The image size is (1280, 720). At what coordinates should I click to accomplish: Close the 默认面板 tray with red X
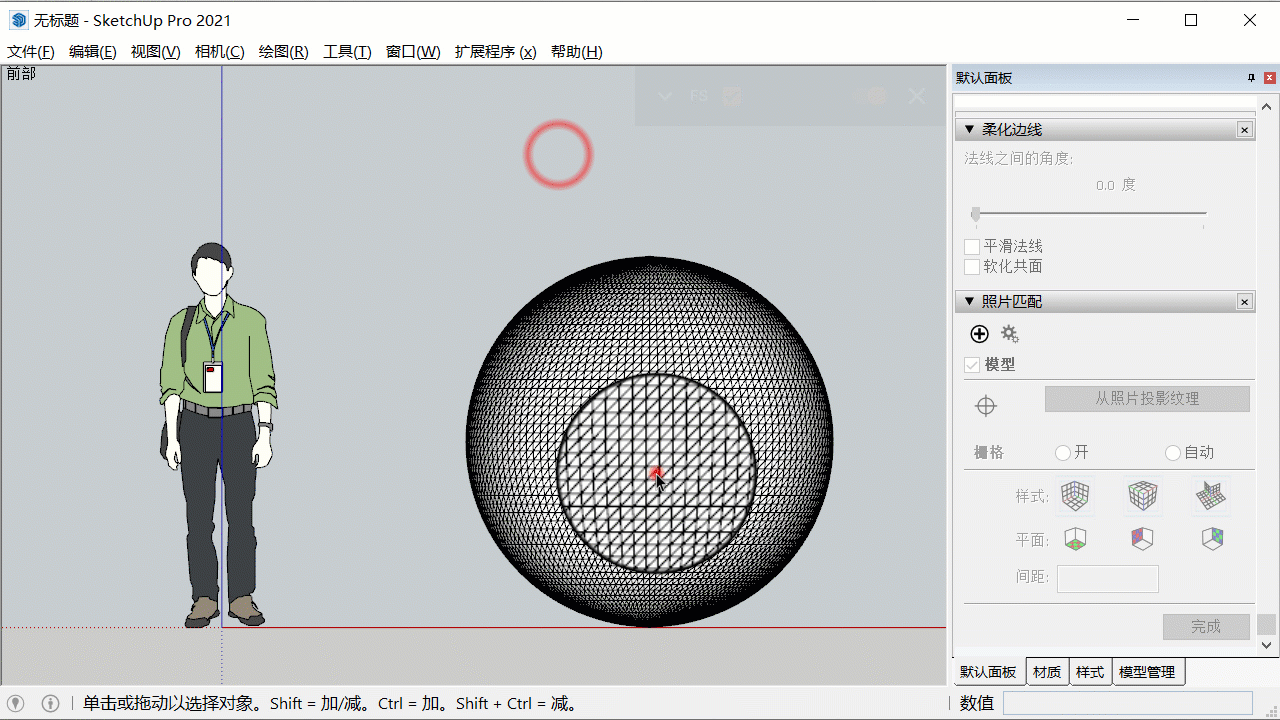coord(1270,78)
